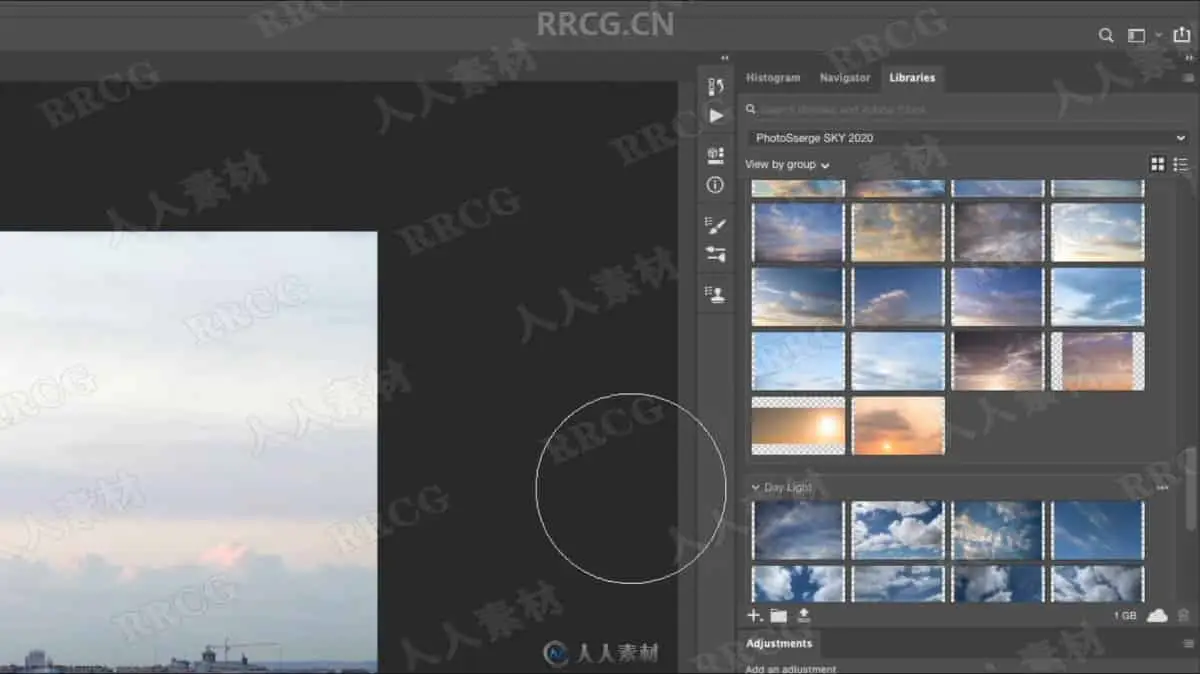The image size is (1200, 674).
Task: Click the Share image icon
Action: pyautogui.click(x=1181, y=35)
